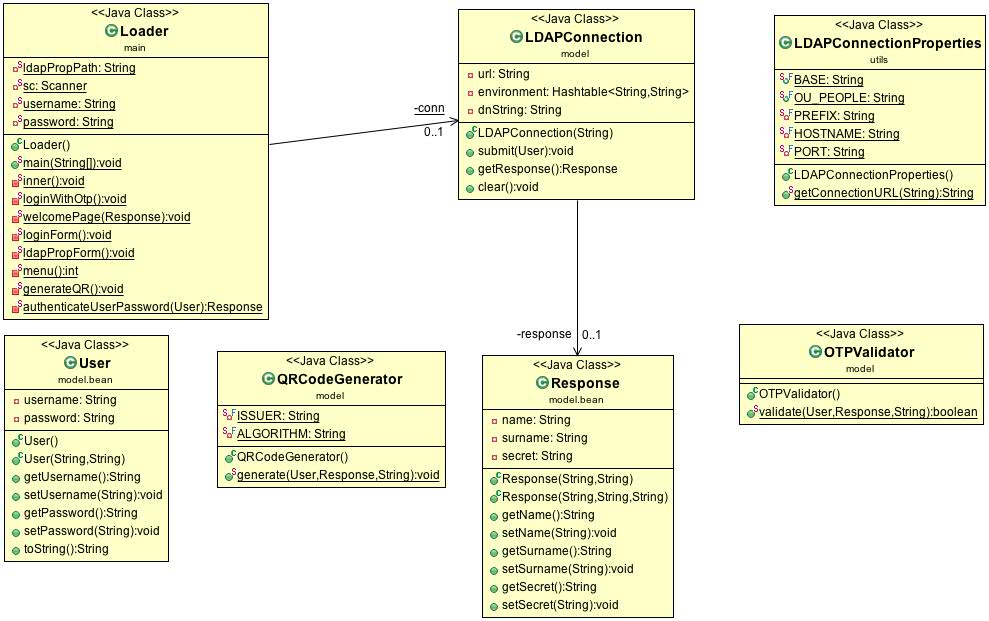
Task: Click the 0..1 multiplicity near -conn
Action: click(433, 132)
